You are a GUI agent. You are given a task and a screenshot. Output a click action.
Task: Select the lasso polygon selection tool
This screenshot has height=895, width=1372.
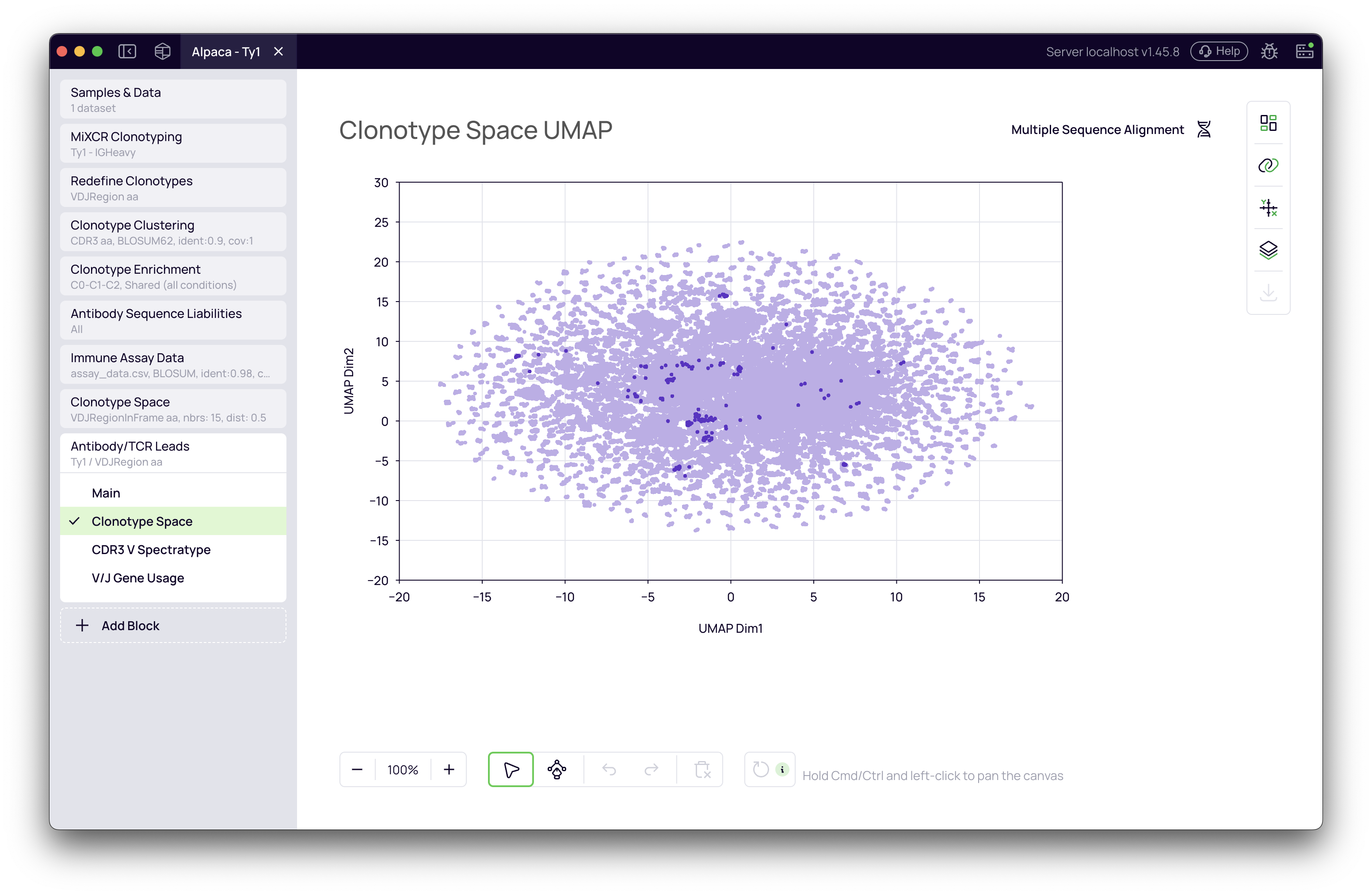(x=556, y=769)
